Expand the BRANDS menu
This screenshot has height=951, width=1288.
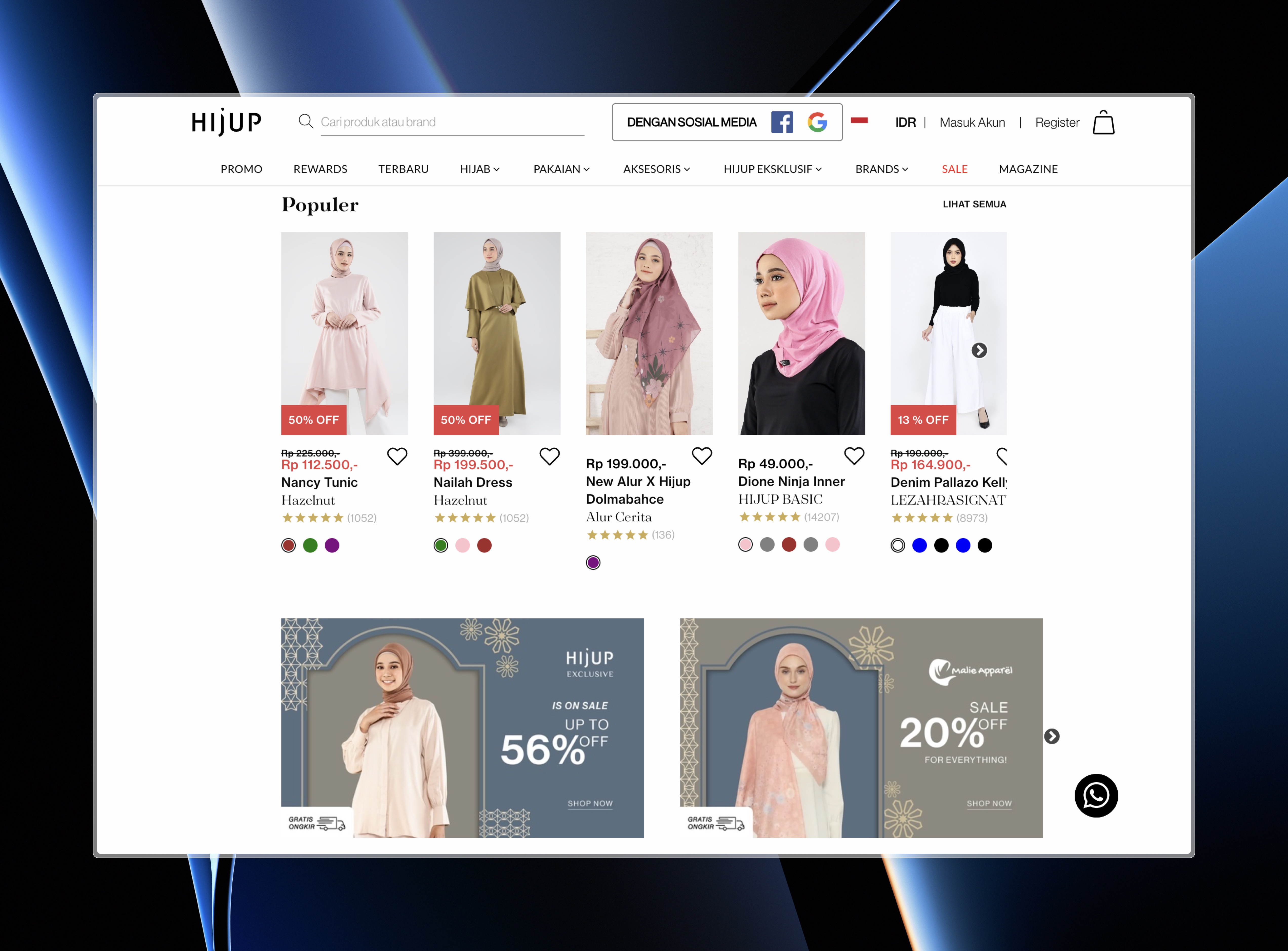pyautogui.click(x=882, y=169)
